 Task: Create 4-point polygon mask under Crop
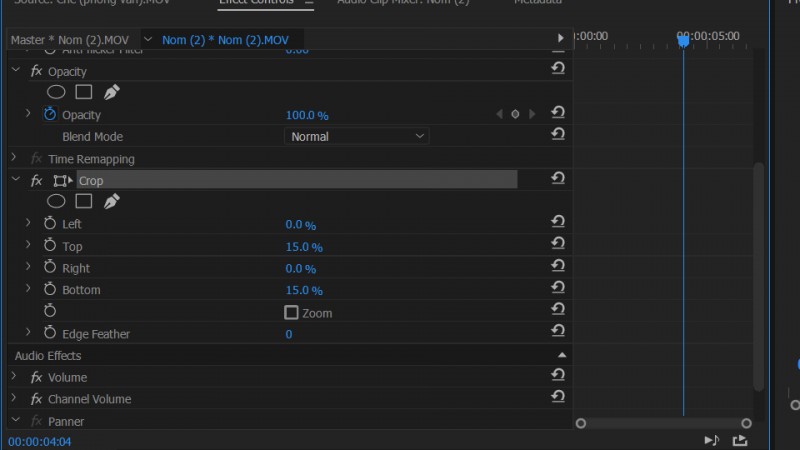coord(84,202)
